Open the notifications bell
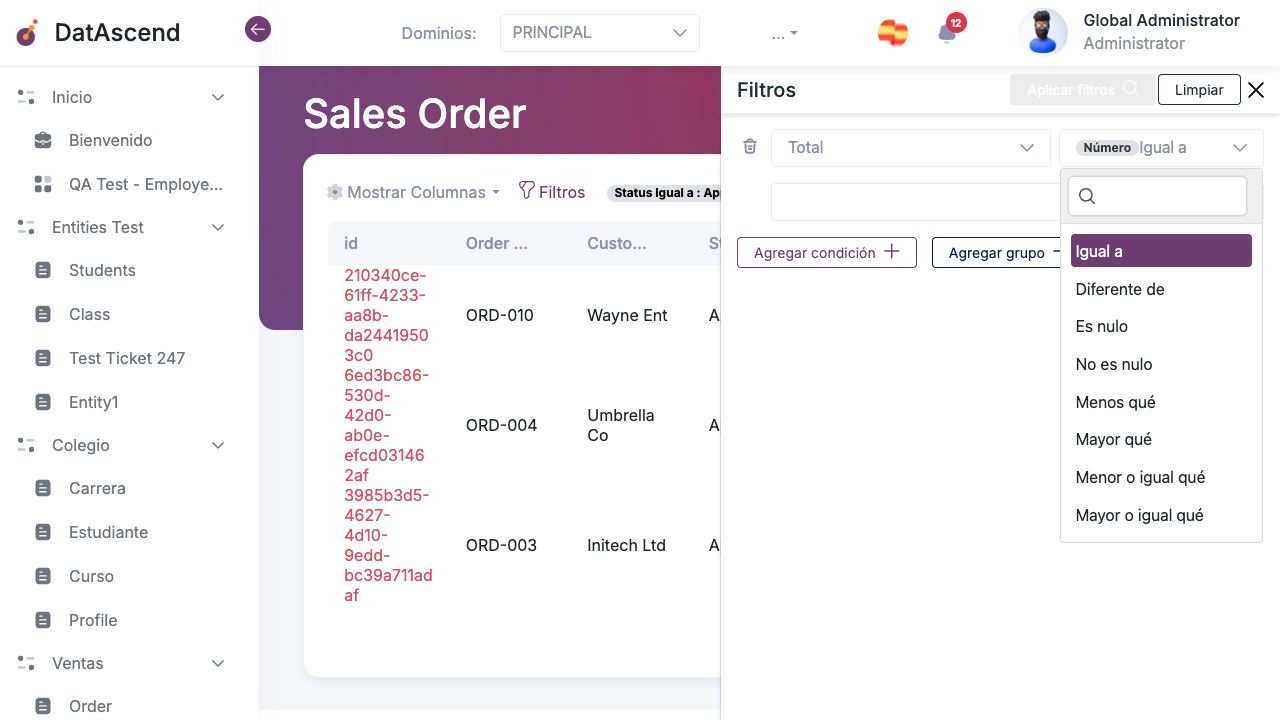This screenshot has height=720, width=1280. pos(947,33)
